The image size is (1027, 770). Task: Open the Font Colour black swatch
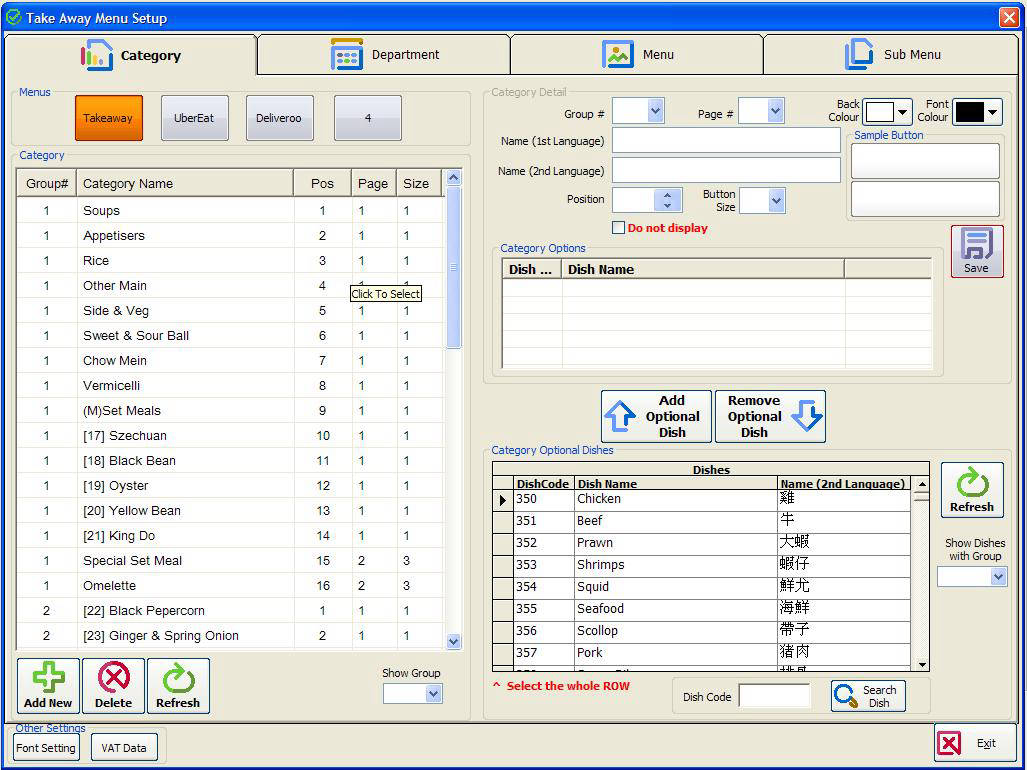pyautogui.click(x=976, y=112)
